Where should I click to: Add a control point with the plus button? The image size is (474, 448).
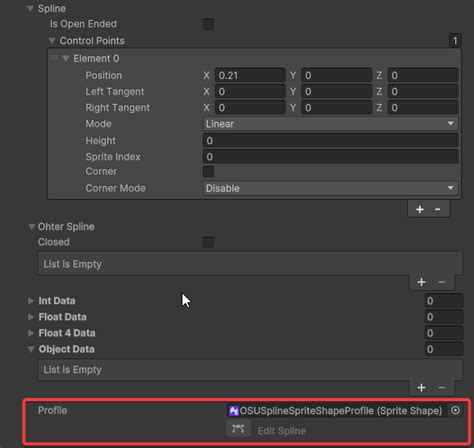[420, 209]
